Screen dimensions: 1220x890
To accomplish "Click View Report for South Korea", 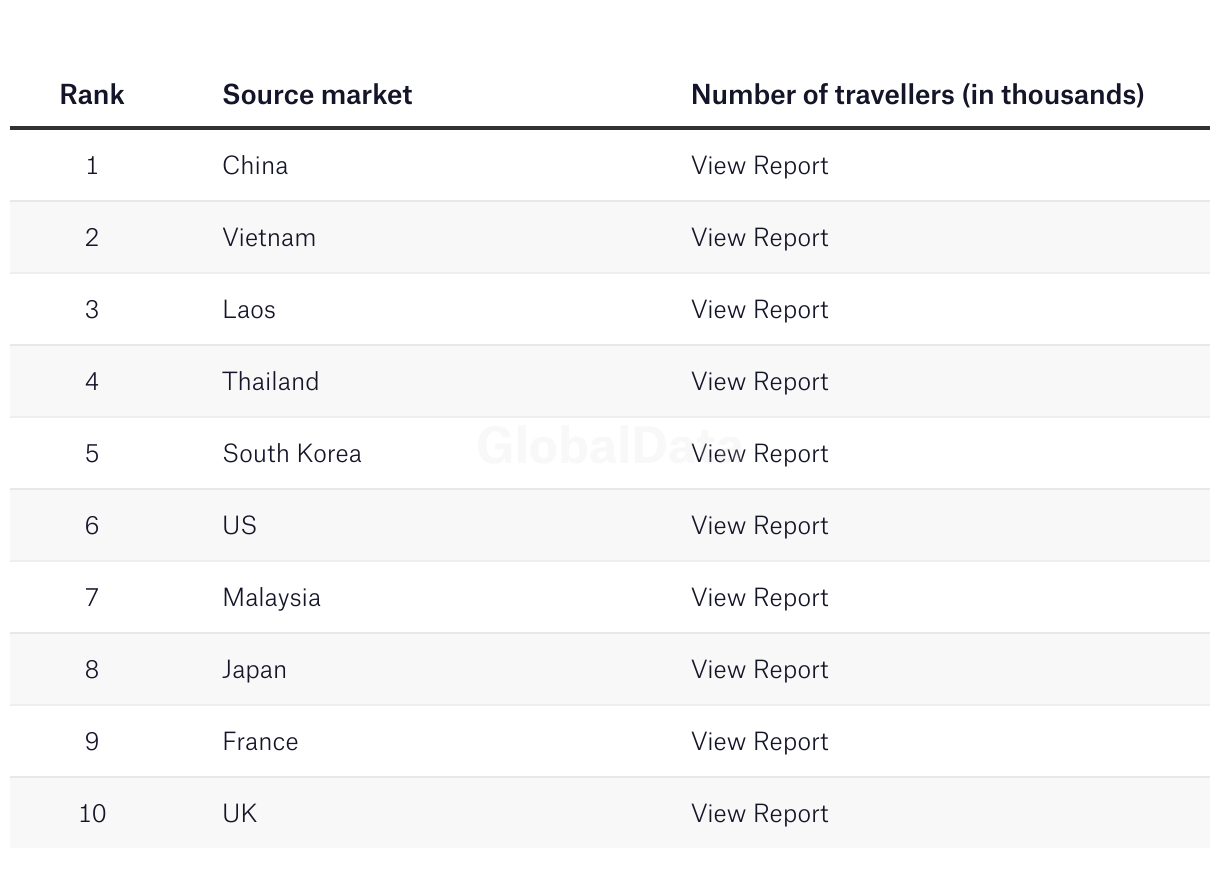I will coord(759,454).
